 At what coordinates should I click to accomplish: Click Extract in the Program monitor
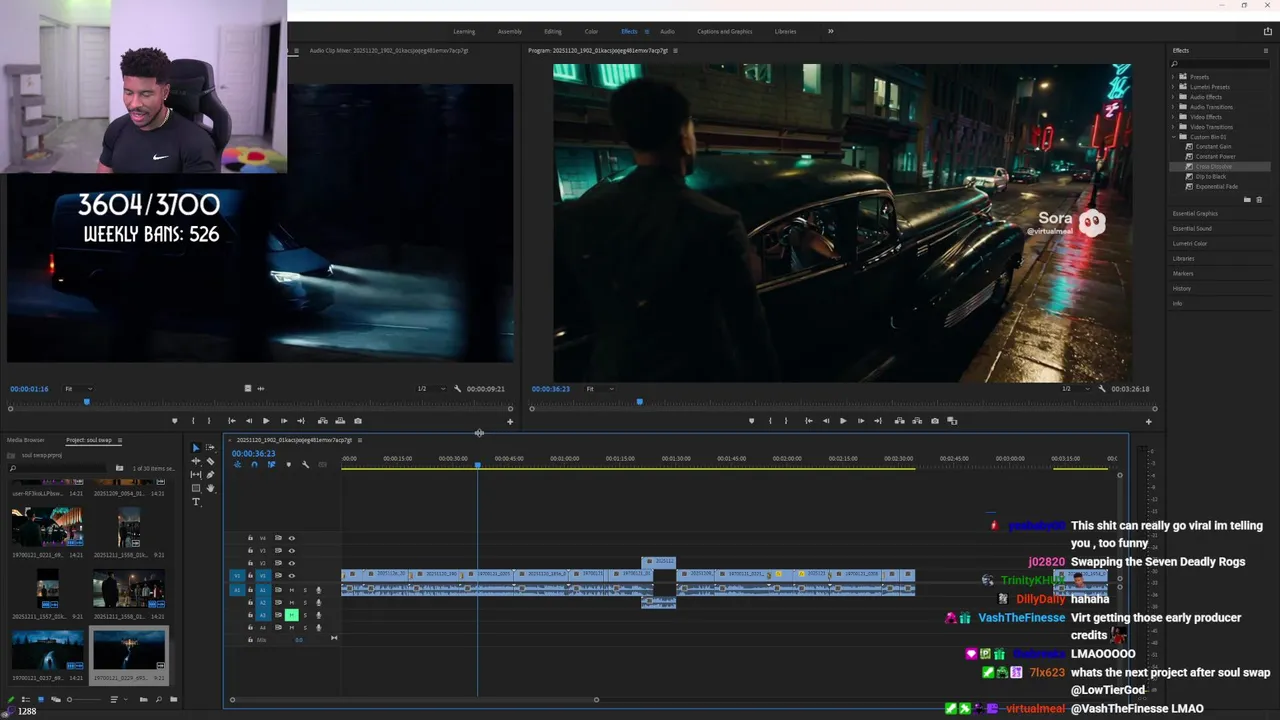pyautogui.click(x=917, y=421)
